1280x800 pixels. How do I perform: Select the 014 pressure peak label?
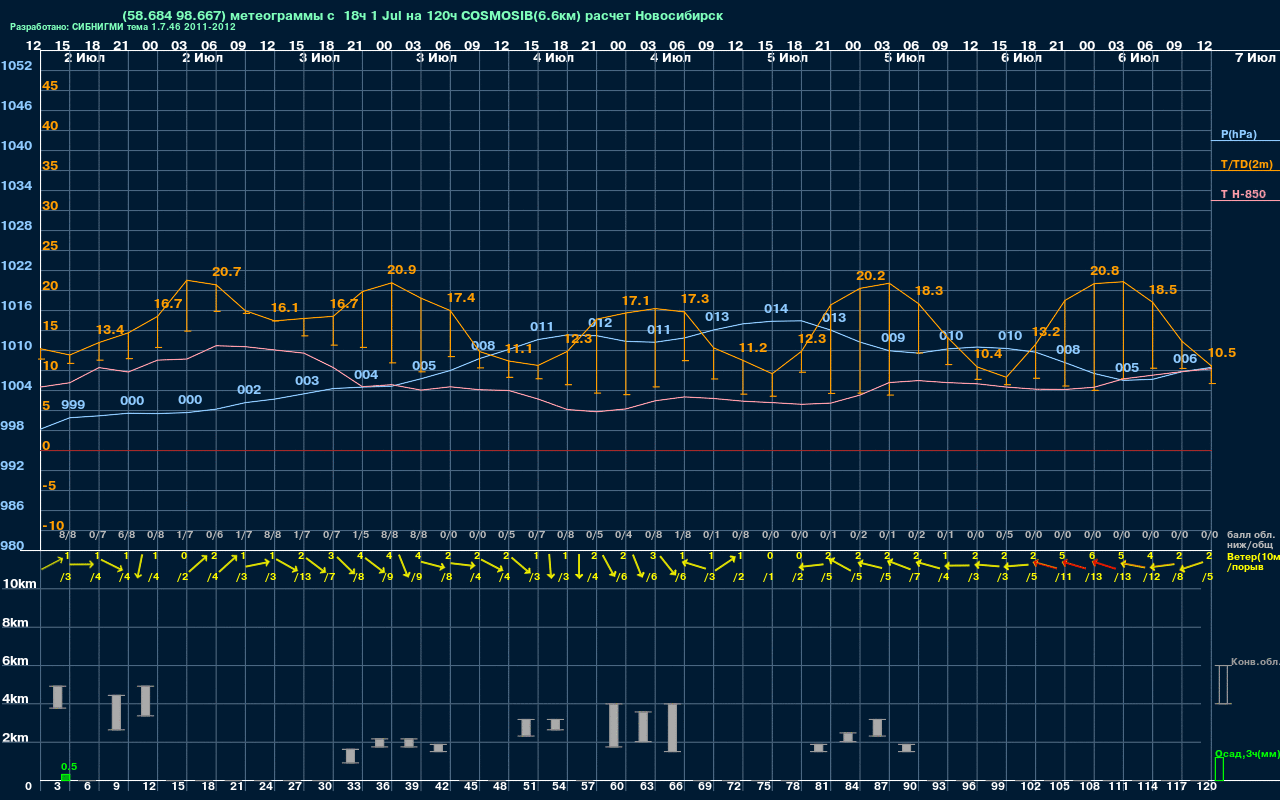coord(776,309)
